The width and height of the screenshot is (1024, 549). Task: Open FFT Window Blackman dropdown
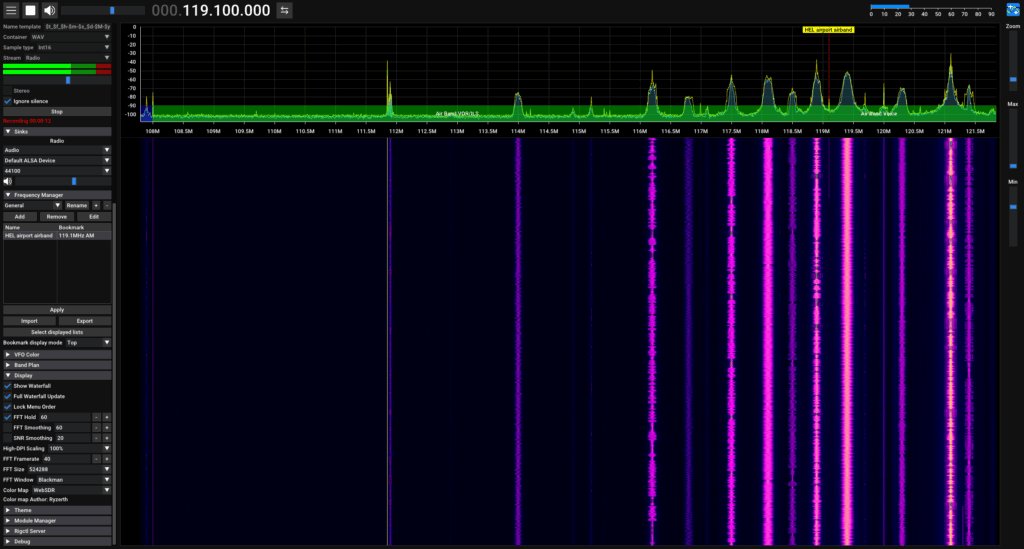[x=73, y=480]
